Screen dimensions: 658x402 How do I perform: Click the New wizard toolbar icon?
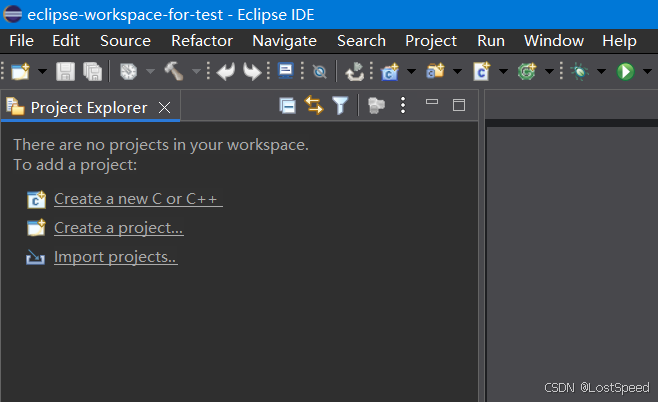[21, 72]
